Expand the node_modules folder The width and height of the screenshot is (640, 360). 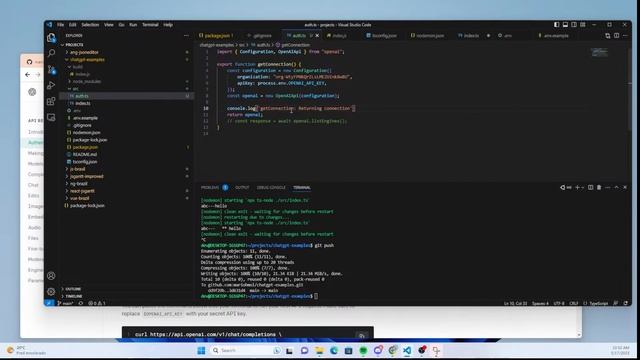point(127,82)
